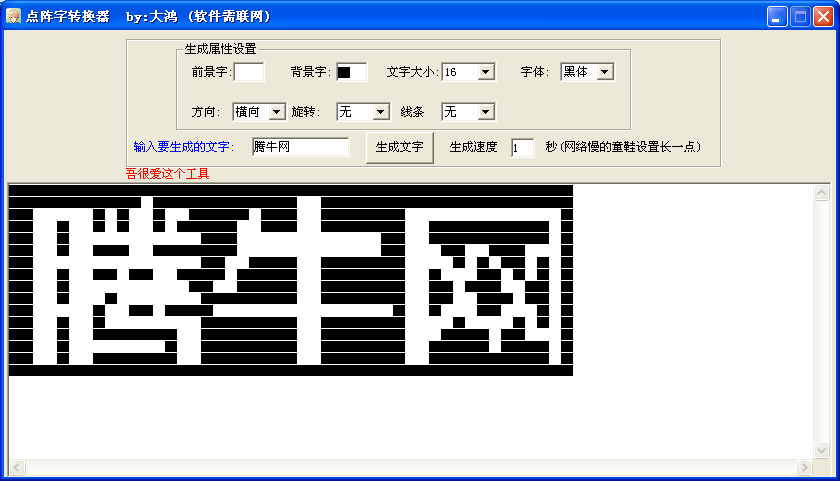Screen dimensions: 840x481
Task: Click the blue 输入要生成的文字 label
Action: (x=184, y=147)
